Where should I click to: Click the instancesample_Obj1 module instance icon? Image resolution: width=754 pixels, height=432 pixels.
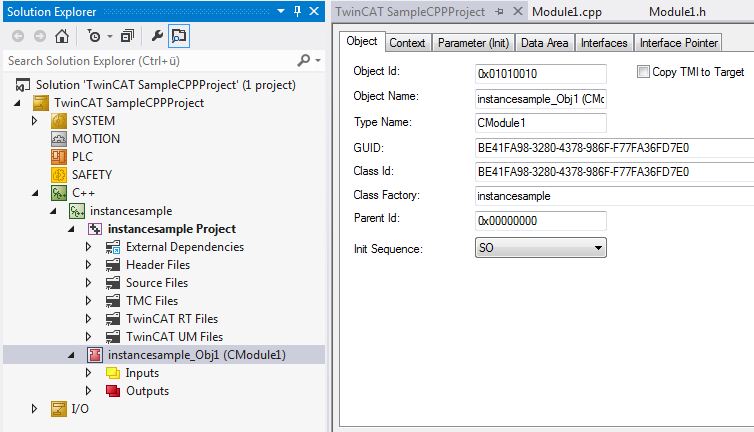pos(95,355)
